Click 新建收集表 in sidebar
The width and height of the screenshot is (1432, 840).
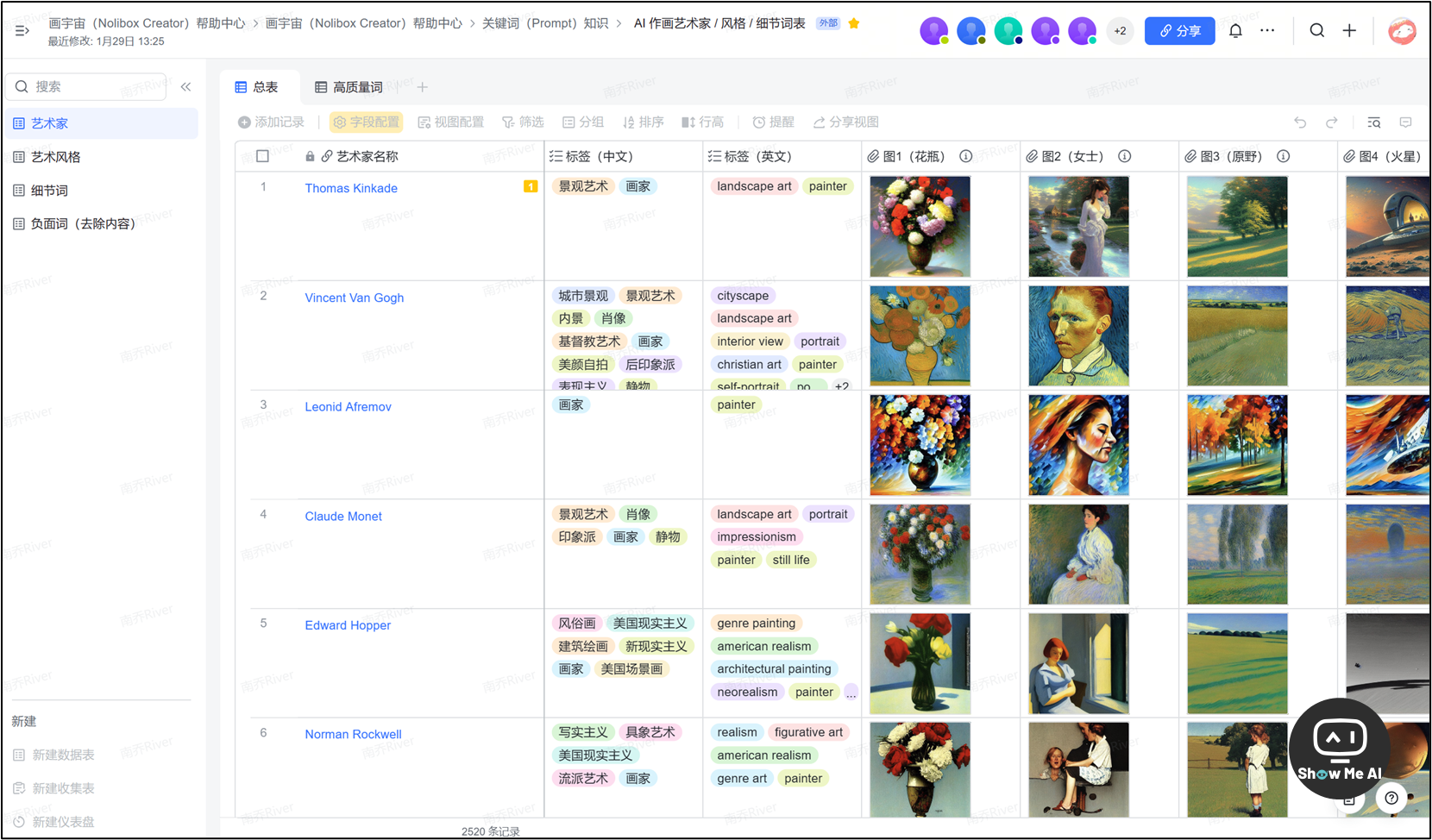click(x=53, y=788)
